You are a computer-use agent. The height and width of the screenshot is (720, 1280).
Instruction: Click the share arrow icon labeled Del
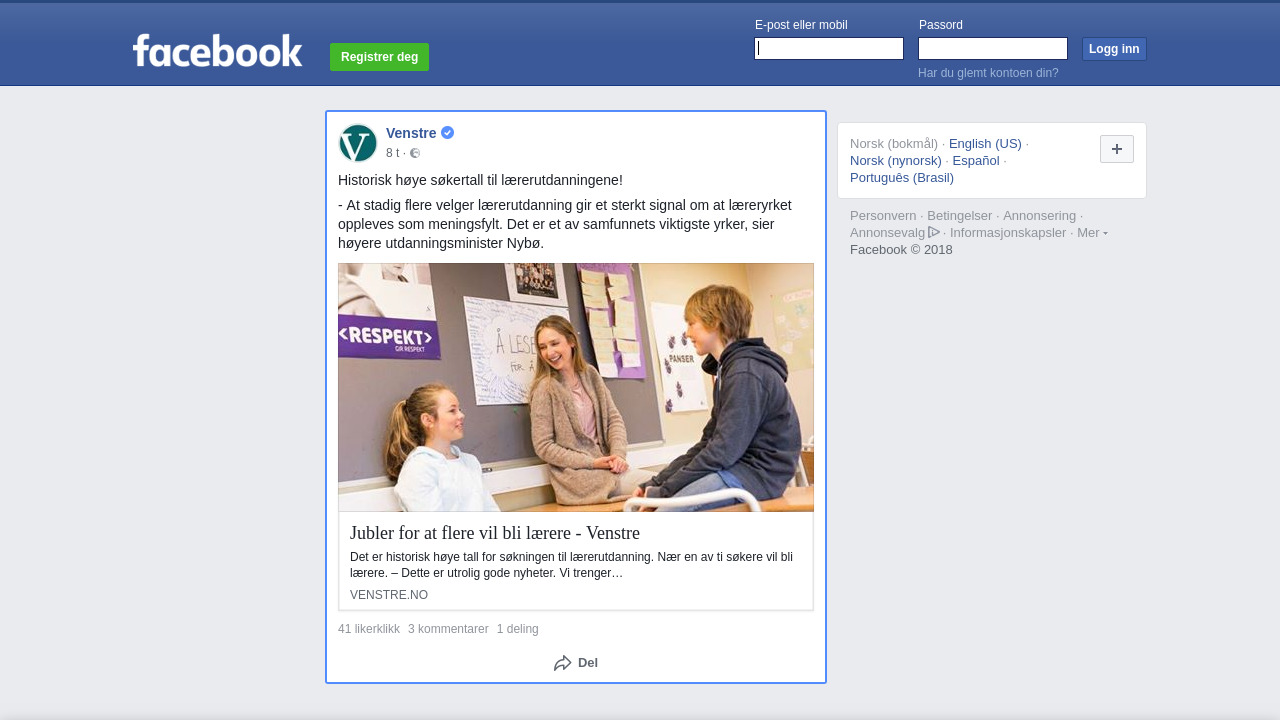pyautogui.click(x=563, y=663)
